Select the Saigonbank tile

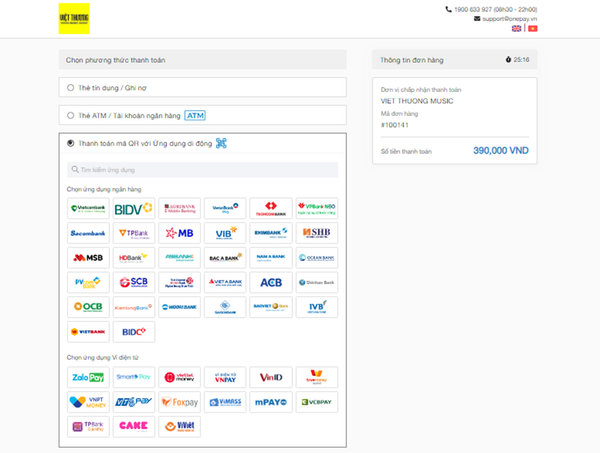tap(225, 307)
